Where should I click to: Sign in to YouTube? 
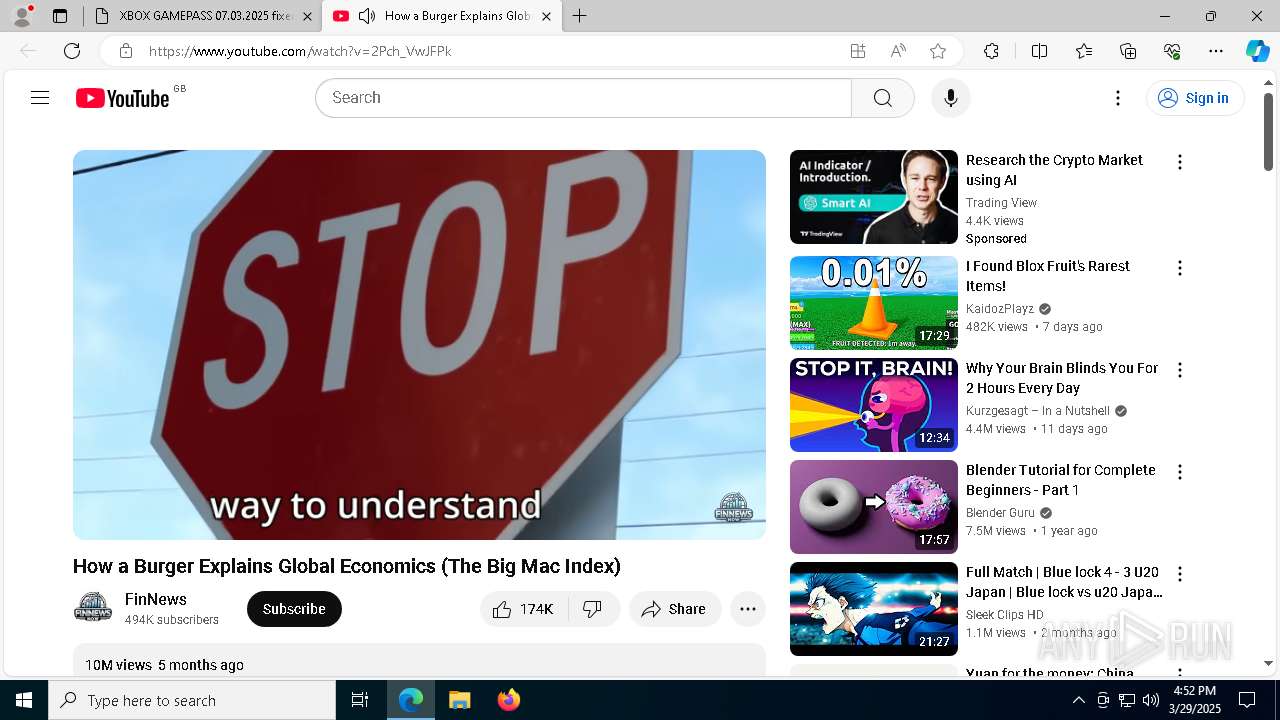pos(1195,98)
